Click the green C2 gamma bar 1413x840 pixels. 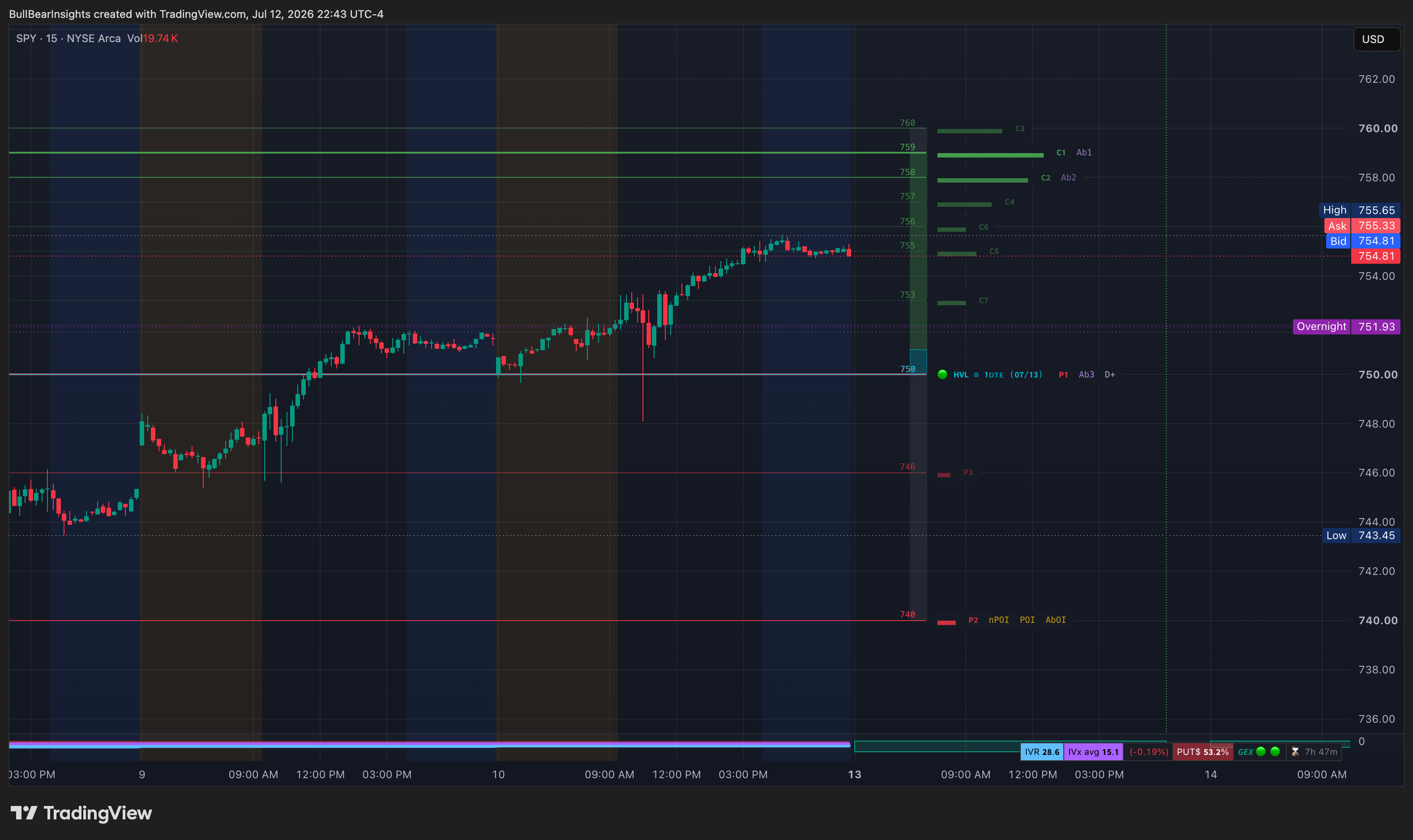click(982, 180)
